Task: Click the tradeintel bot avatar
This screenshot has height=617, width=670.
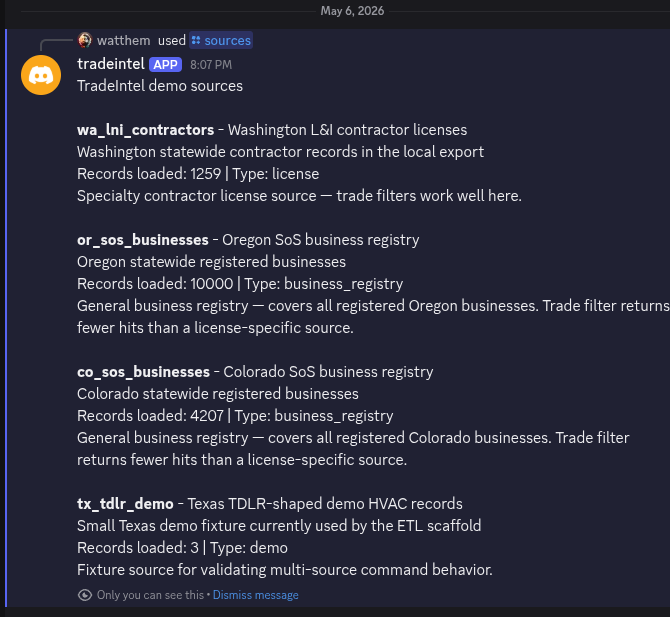Action: (41, 75)
